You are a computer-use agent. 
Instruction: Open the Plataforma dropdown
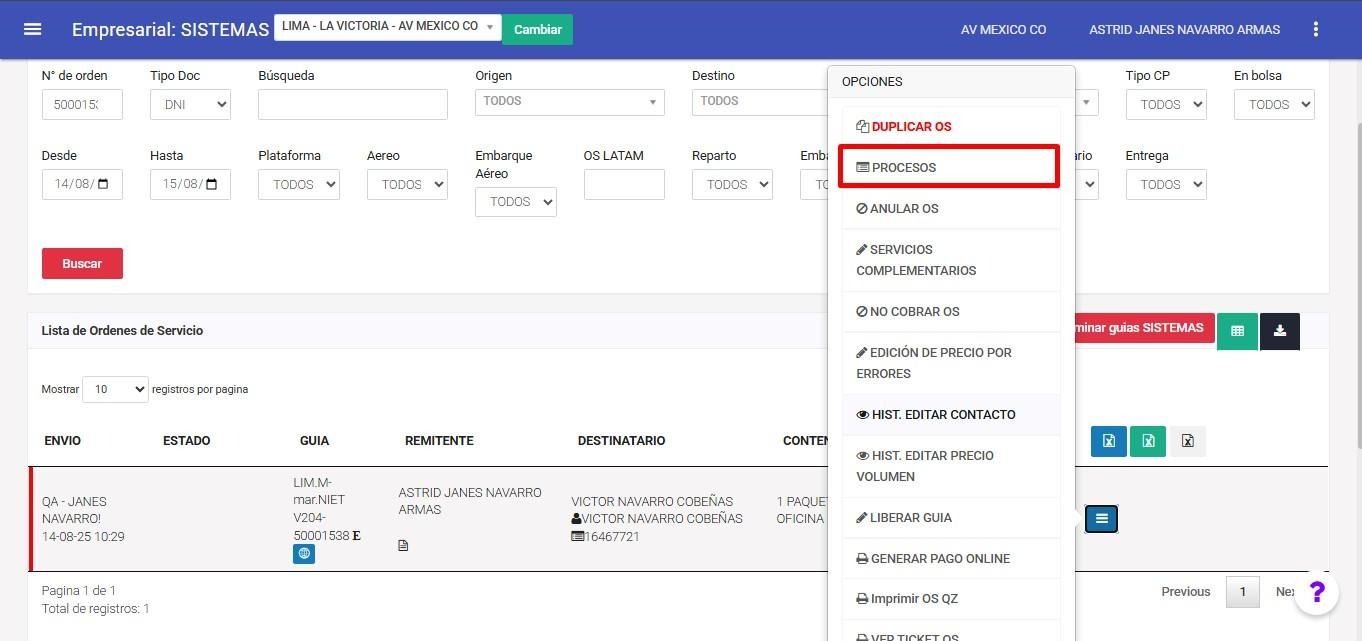(298, 184)
